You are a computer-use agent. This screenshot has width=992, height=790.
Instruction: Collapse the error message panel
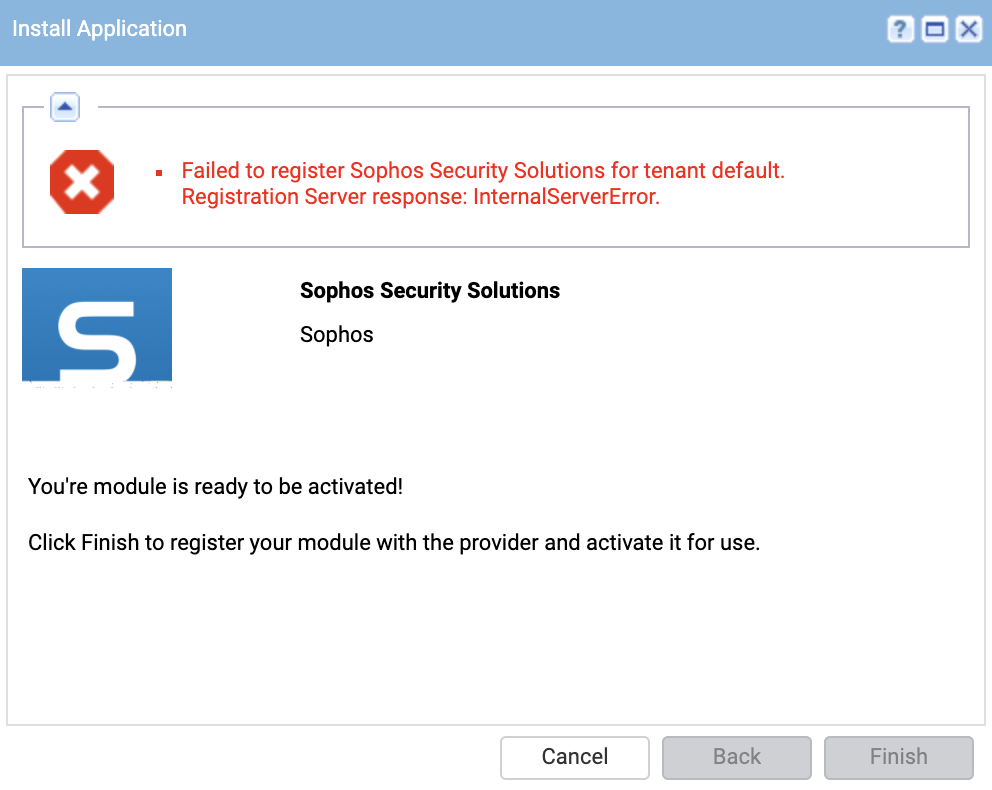point(65,107)
